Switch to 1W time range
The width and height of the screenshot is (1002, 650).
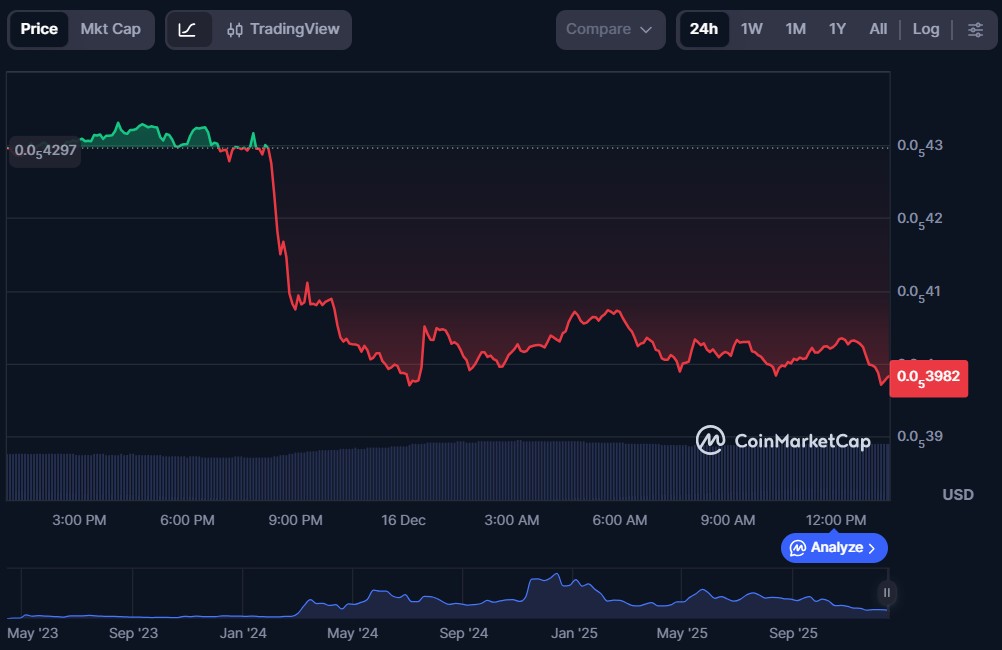point(751,29)
